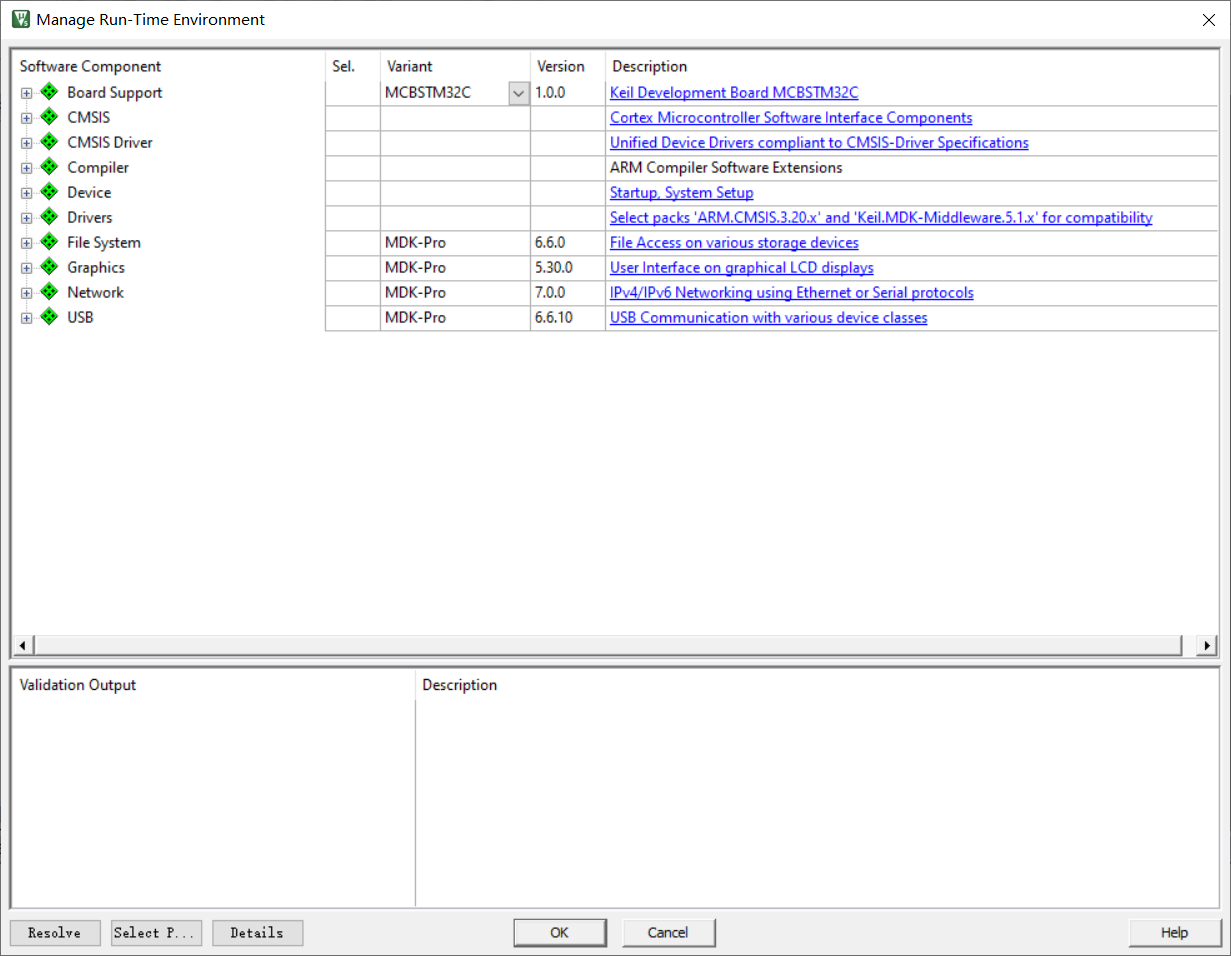1231x956 pixels.
Task: Click the Resolve button
Action: click(55, 933)
